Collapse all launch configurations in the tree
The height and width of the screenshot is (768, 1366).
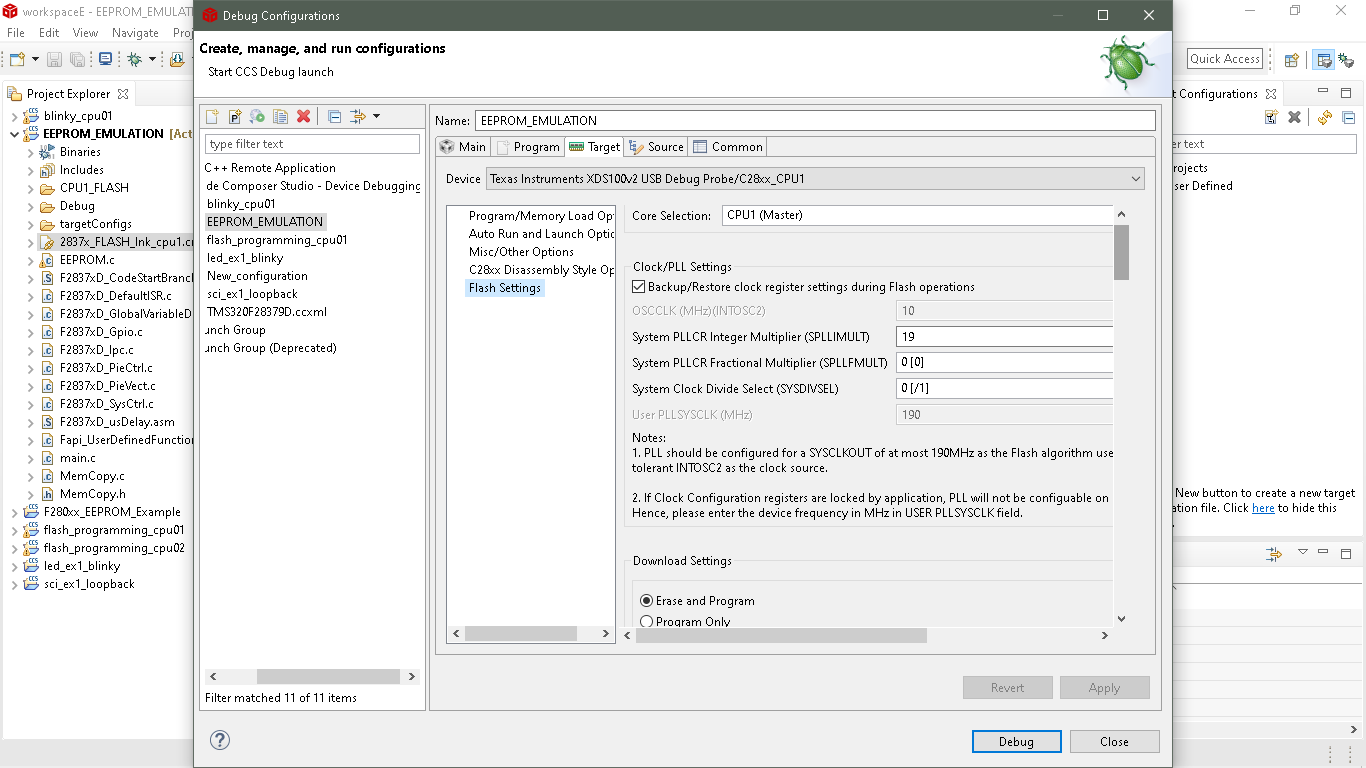pyautogui.click(x=334, y=117)
